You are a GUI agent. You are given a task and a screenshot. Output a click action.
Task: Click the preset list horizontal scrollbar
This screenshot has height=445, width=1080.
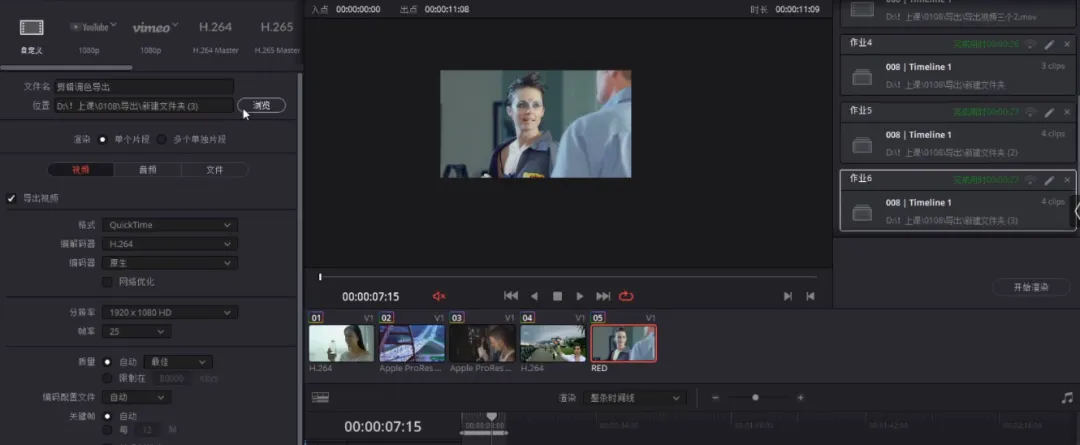[66, 68]
